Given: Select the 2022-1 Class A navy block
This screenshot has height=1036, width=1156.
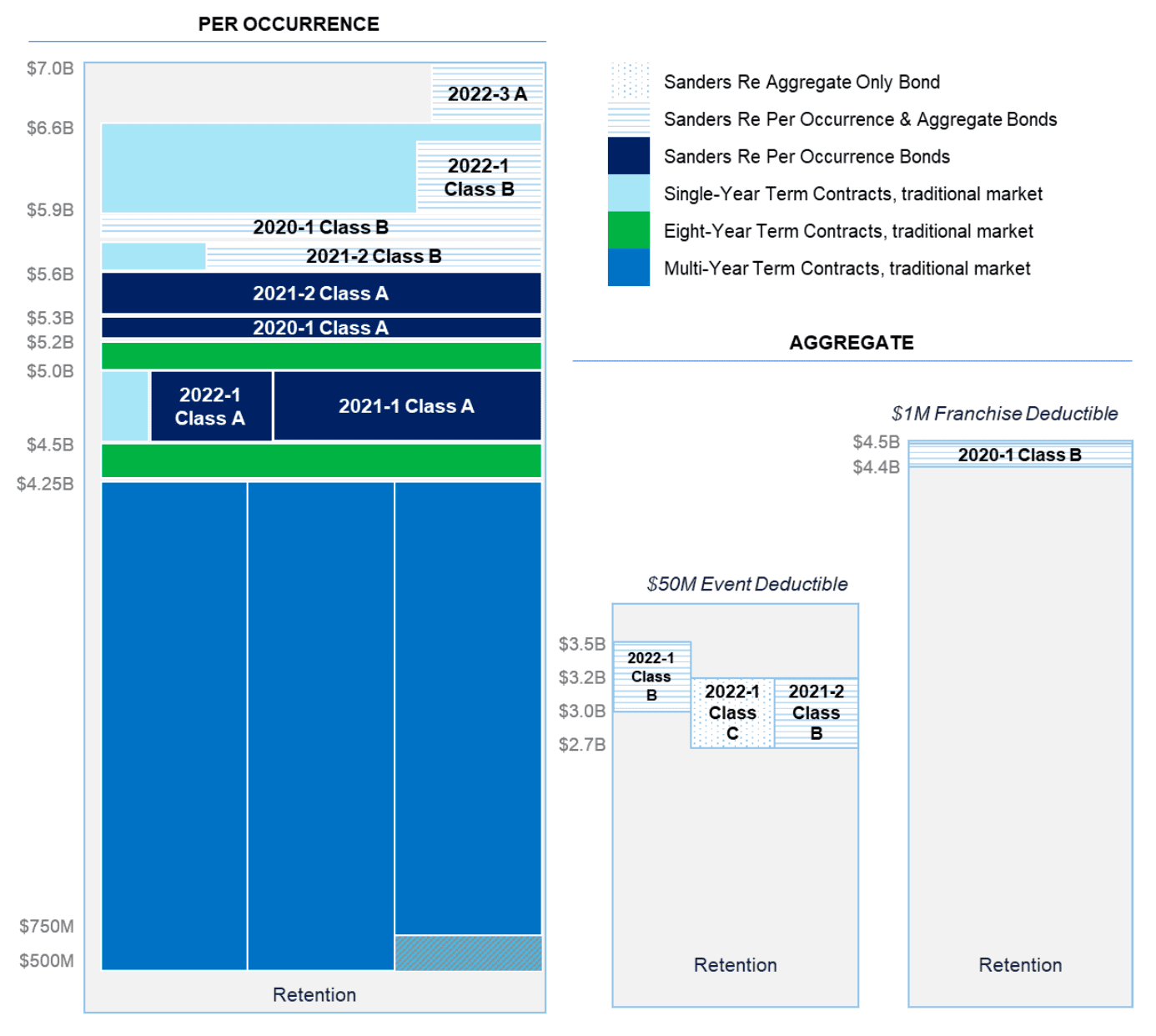Looking at the screenshot, I should [210, 406].
